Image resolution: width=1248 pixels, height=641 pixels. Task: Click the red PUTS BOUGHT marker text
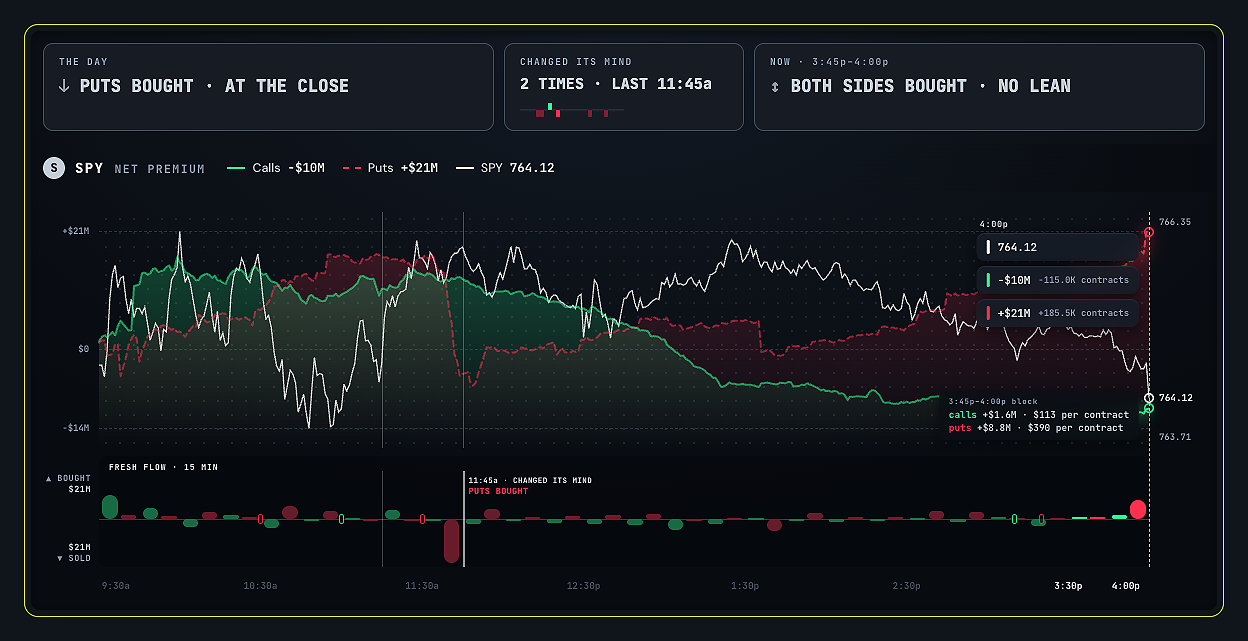click(x=498, y=491)
